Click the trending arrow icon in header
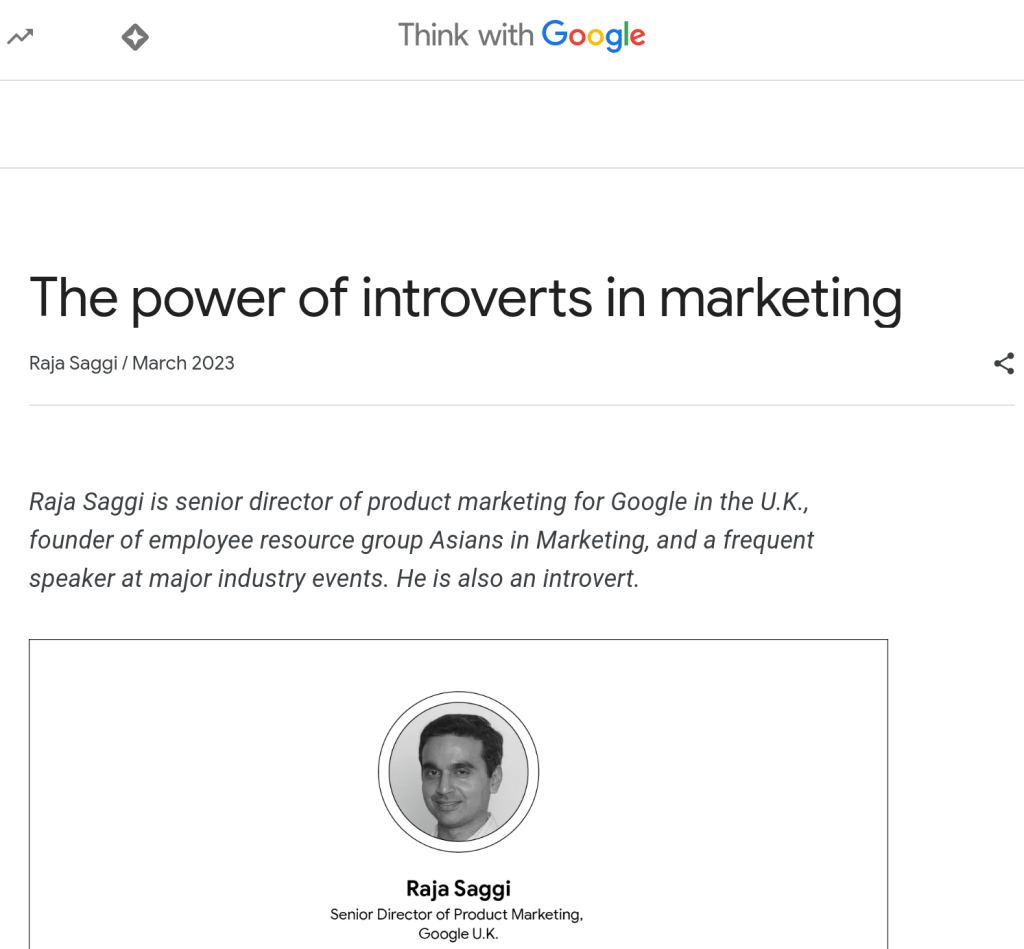The width and height of the screenshot is (1024, 949). pyautogui.click(x=20, y=38)
